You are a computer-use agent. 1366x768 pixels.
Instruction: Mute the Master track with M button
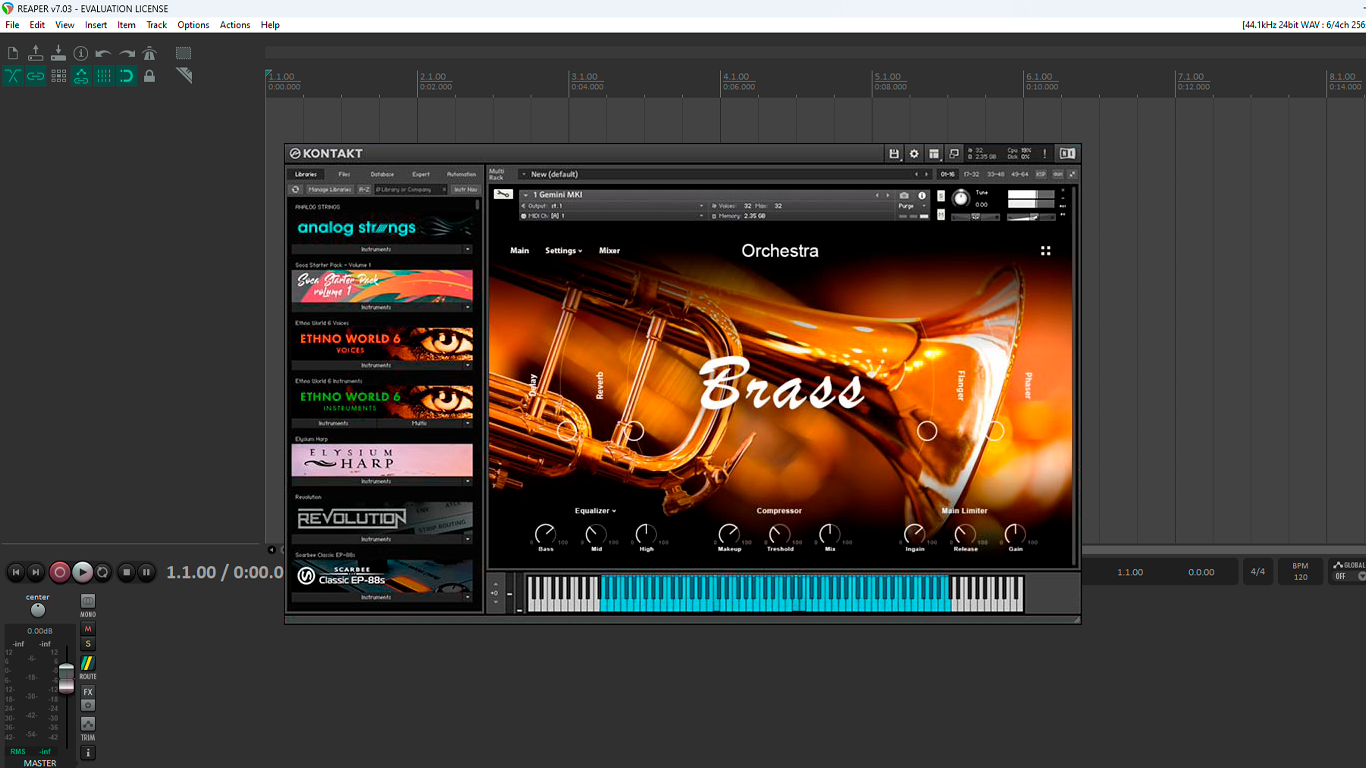tap(88, 629)
